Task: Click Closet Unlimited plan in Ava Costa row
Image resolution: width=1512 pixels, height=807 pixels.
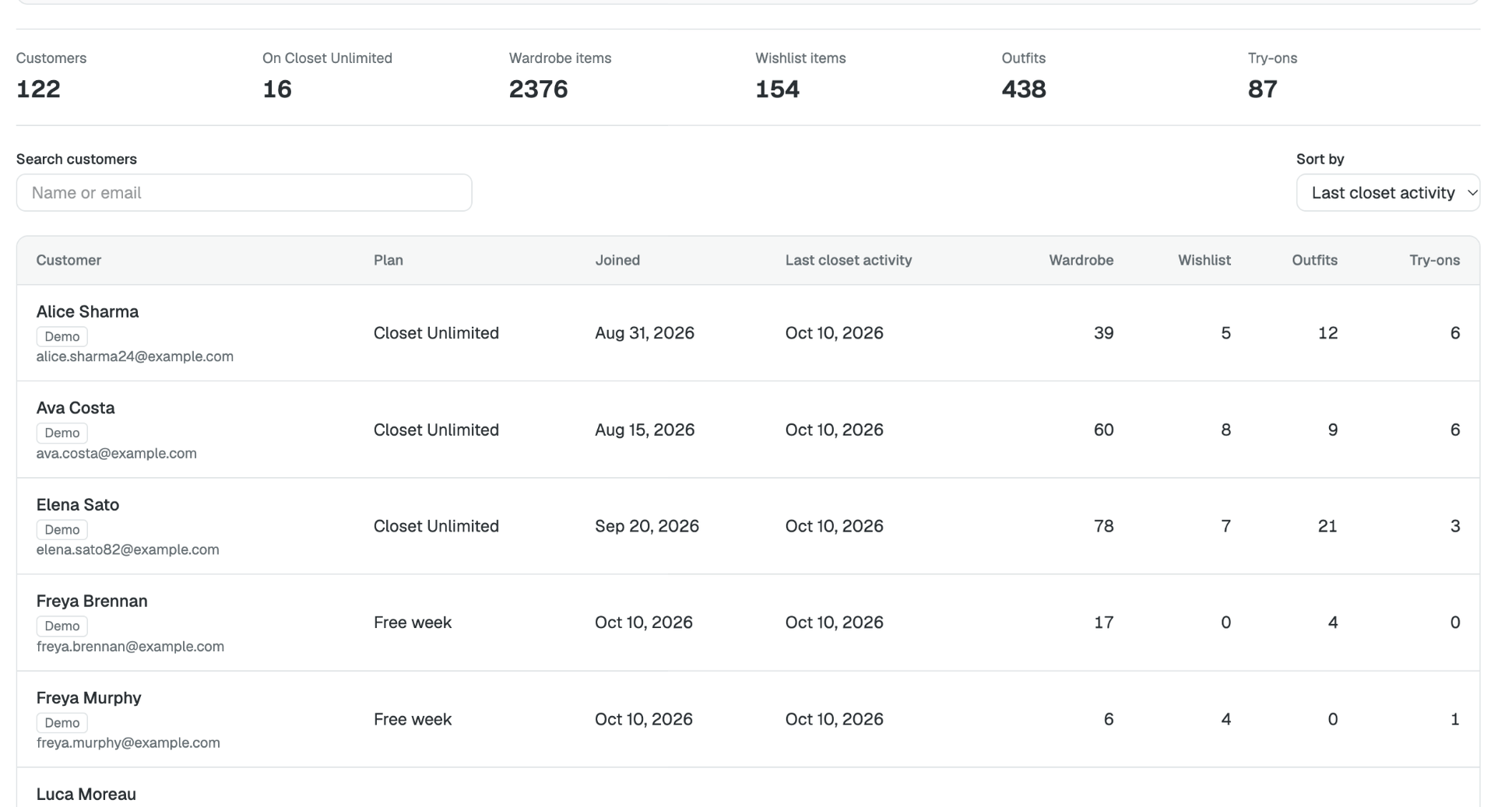Action: (x=436, y=430)
